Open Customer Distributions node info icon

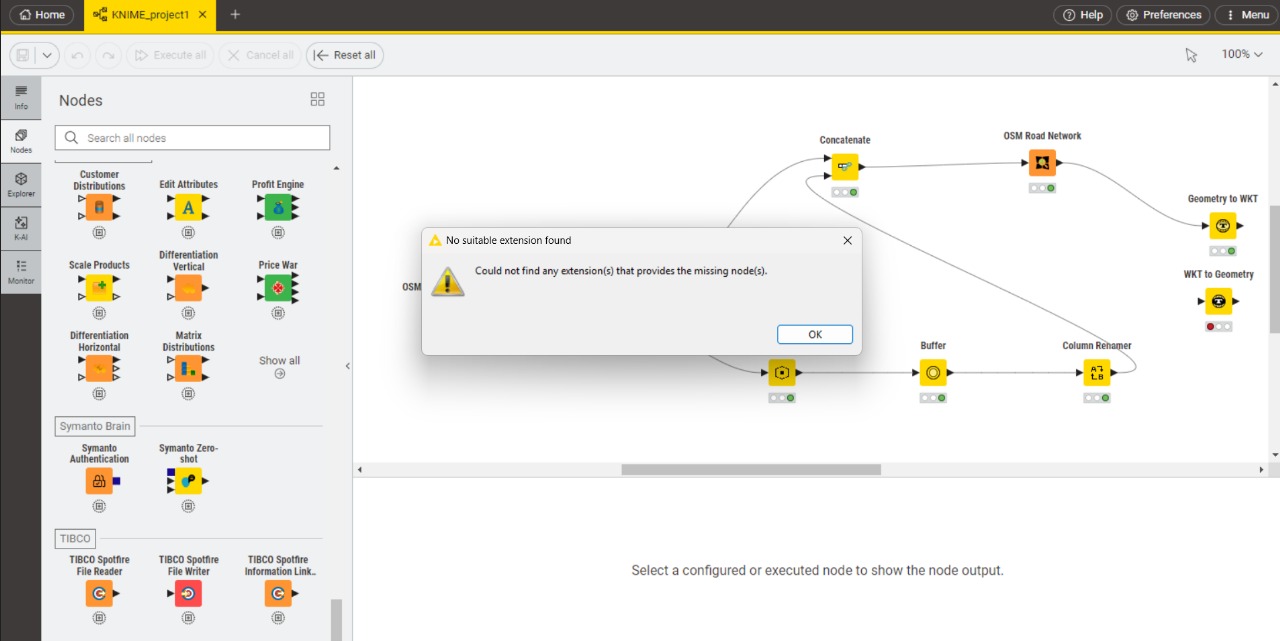pos(99,232)
